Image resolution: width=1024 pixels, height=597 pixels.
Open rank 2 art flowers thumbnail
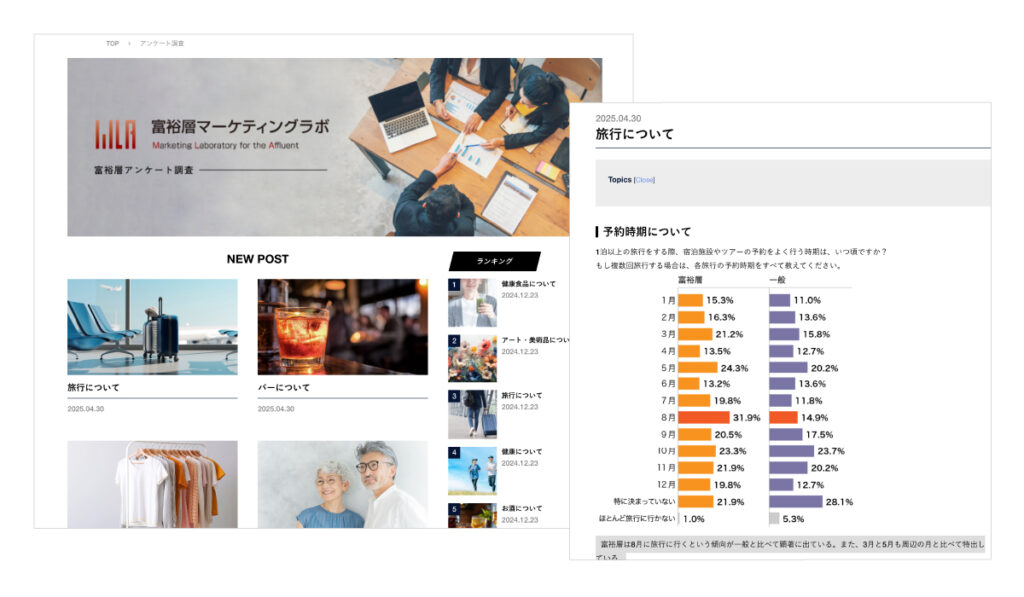[472, 358]
